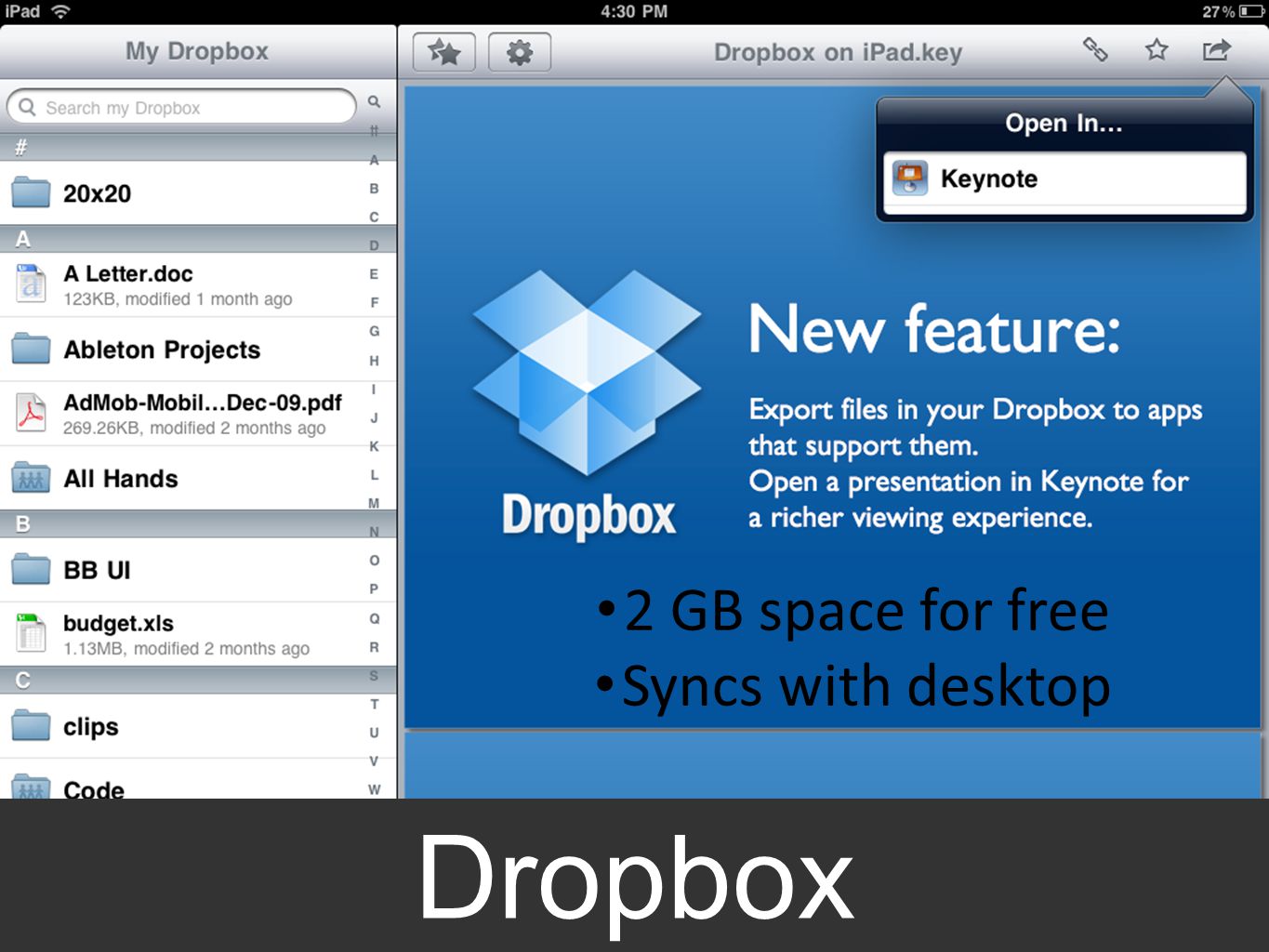
Task: Select the BB UI row label
Action: click(97, 570)
